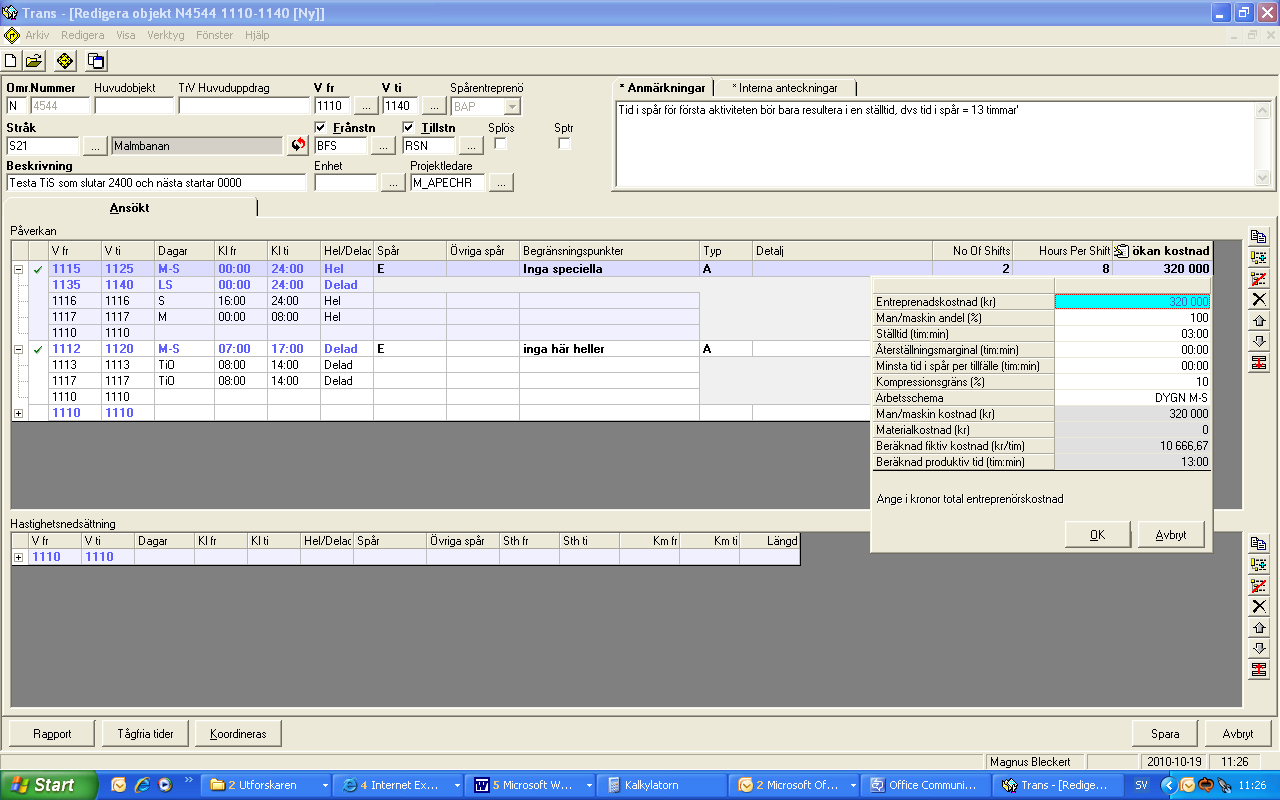Click the SV language indicator in tray

tap(1141, 785)
